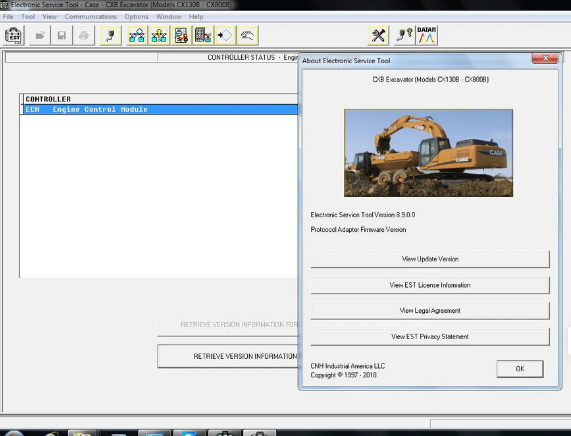571x436 pixels.
Task: Click View EST Privacy Statement button
Action: point(430,337)
